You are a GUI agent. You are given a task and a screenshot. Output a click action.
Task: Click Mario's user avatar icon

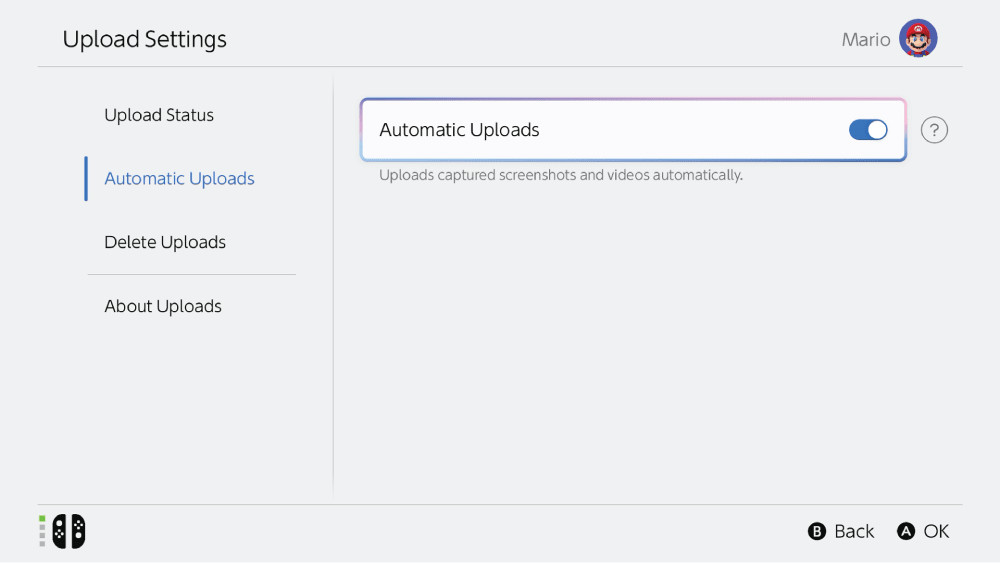pos(918,39)
